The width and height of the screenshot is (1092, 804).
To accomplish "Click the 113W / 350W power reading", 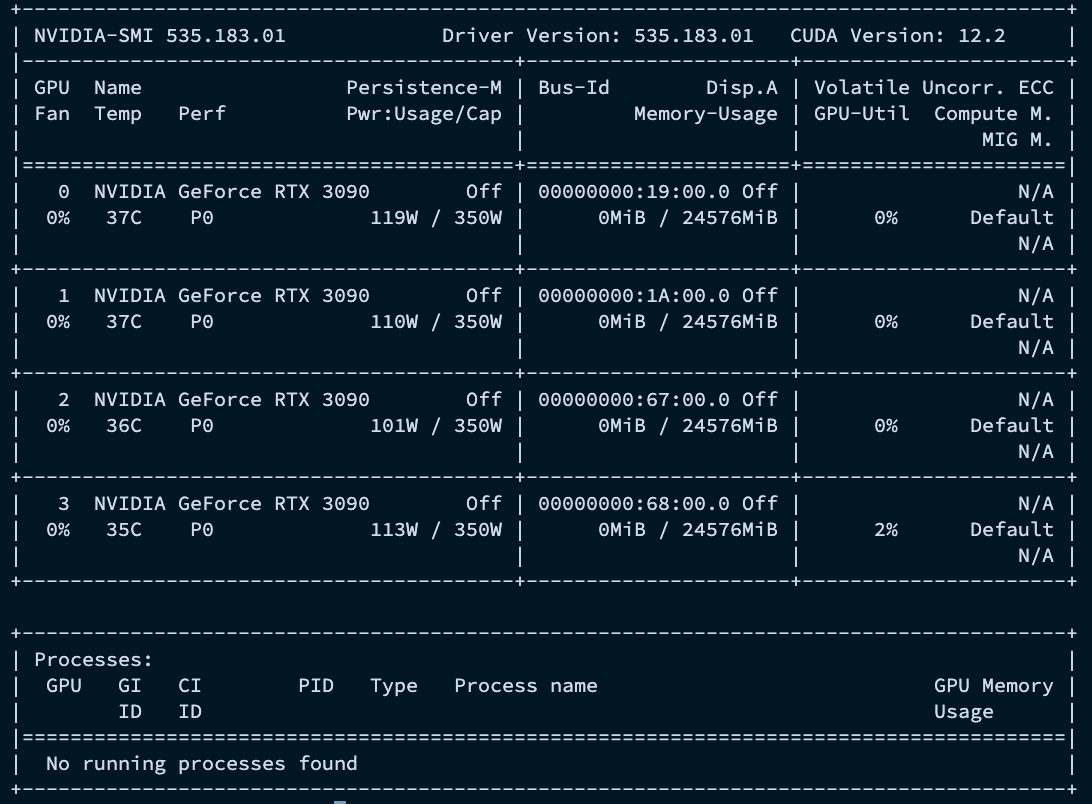I will pos(436,529).
